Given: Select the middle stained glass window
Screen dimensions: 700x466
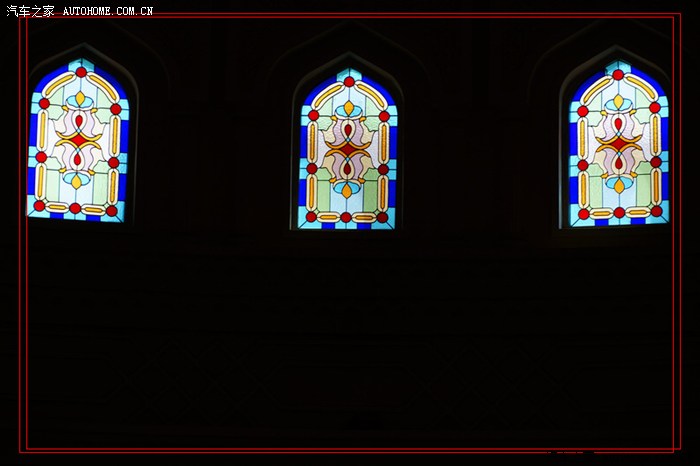Looking at the screenshot, I should click(x=347, y=148).
